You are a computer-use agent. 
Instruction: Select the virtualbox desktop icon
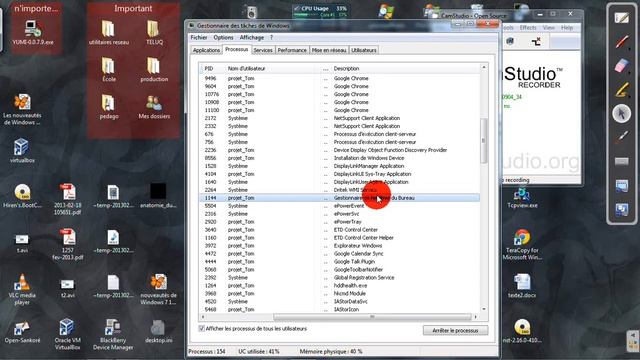pos(22,151)
